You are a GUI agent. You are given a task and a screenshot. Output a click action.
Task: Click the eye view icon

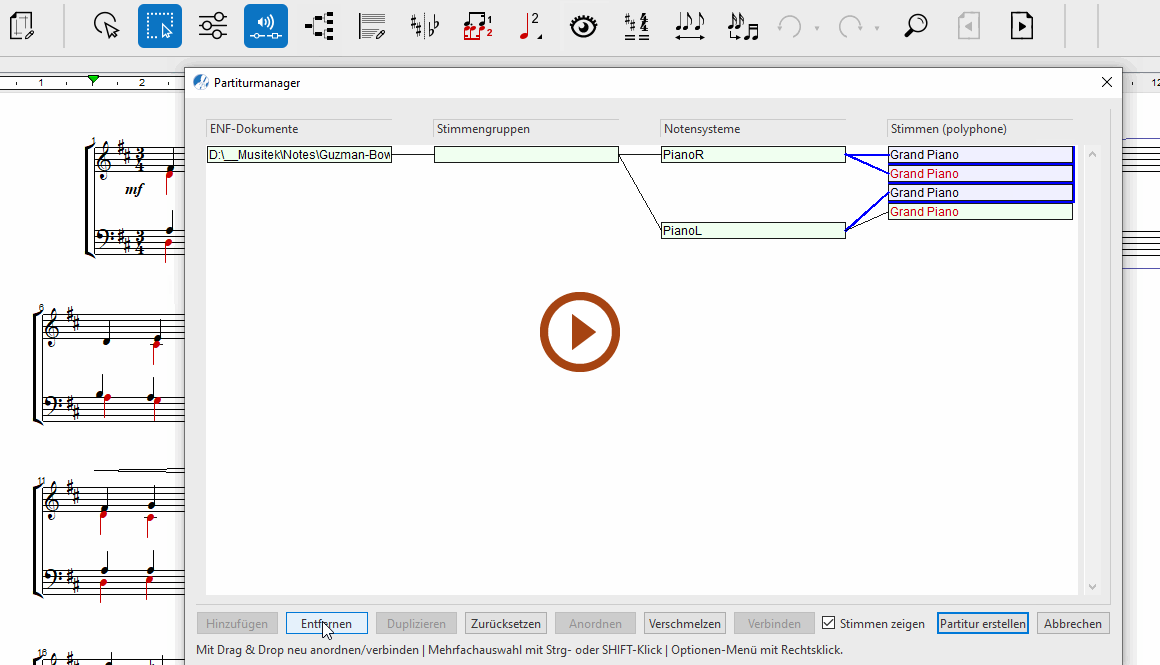click(x=583, y=26)
